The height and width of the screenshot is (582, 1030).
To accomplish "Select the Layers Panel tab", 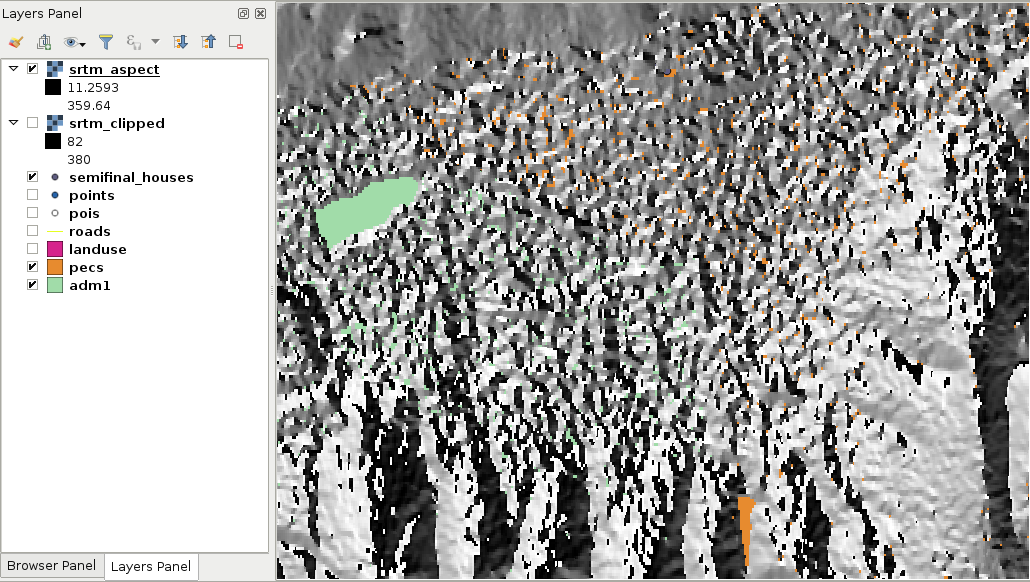I will (151, 566).
